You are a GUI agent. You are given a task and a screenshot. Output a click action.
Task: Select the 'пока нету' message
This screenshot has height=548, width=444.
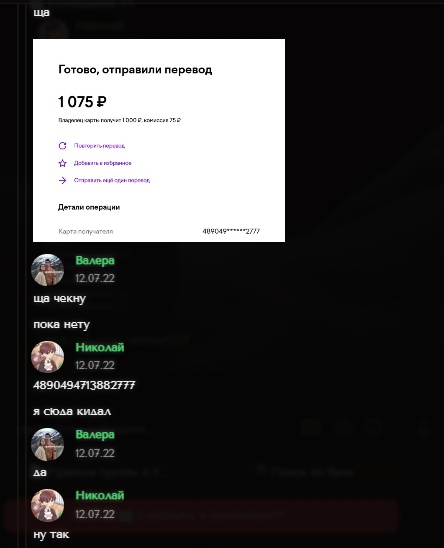tap(62, 325)
